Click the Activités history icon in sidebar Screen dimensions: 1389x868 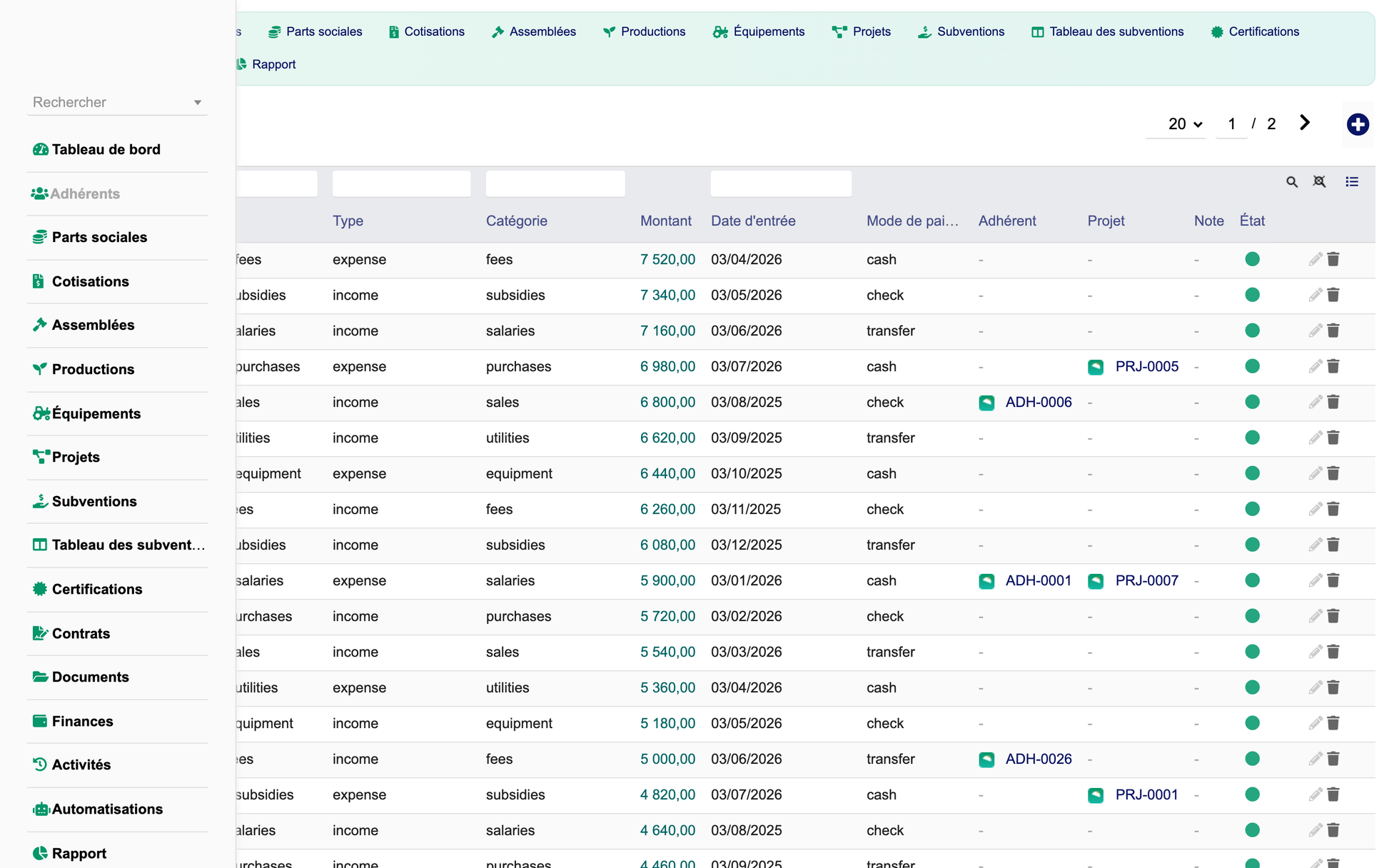[x=40, y=764]
